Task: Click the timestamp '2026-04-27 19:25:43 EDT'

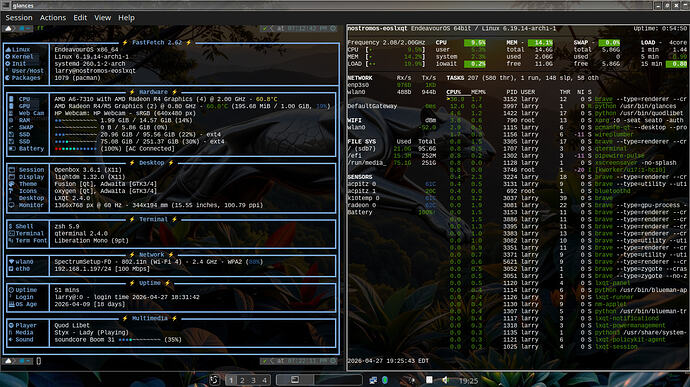Action: 388,361
